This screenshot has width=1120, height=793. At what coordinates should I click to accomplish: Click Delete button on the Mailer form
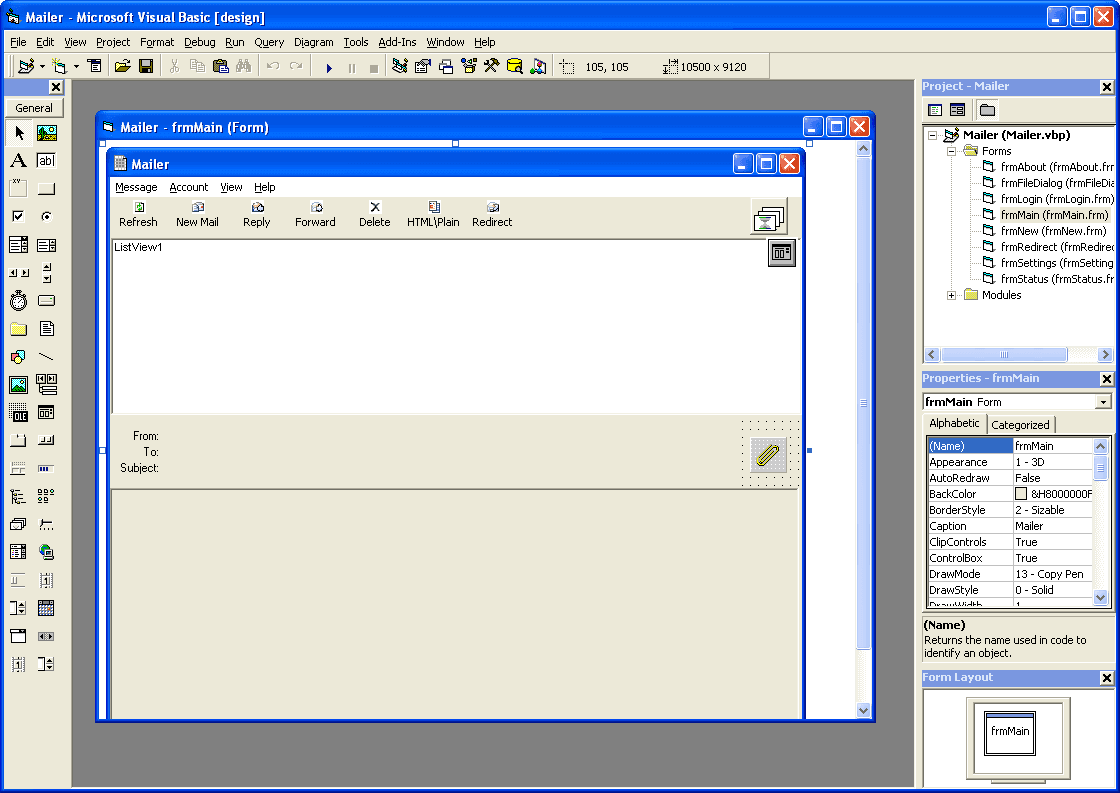pos(374,214)
